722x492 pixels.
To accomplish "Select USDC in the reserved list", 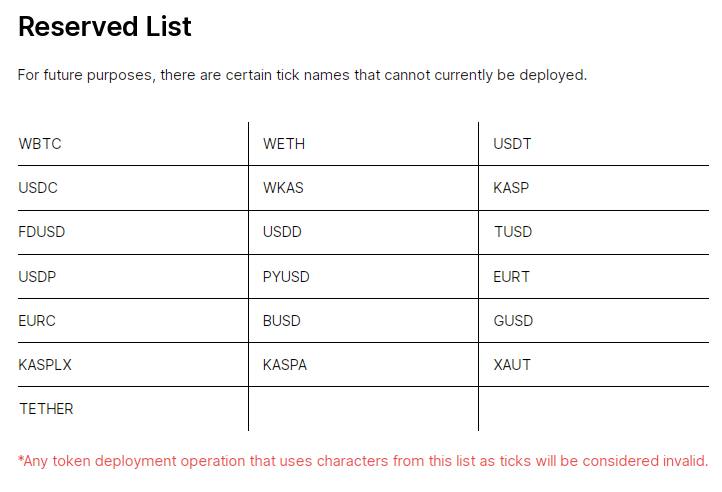I will pyautogui.click(x=38, y=187).
